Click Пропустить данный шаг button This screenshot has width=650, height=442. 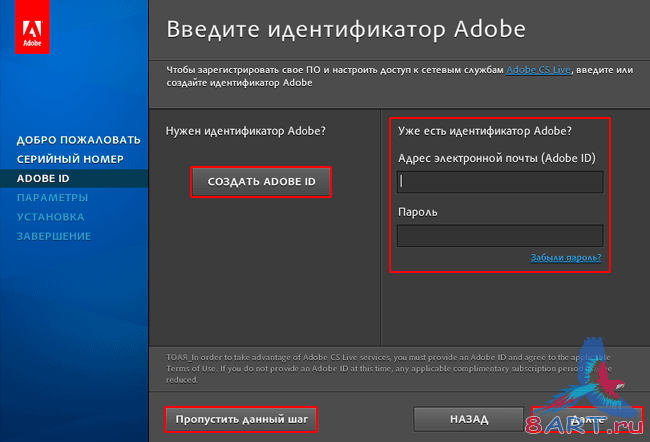241,419
